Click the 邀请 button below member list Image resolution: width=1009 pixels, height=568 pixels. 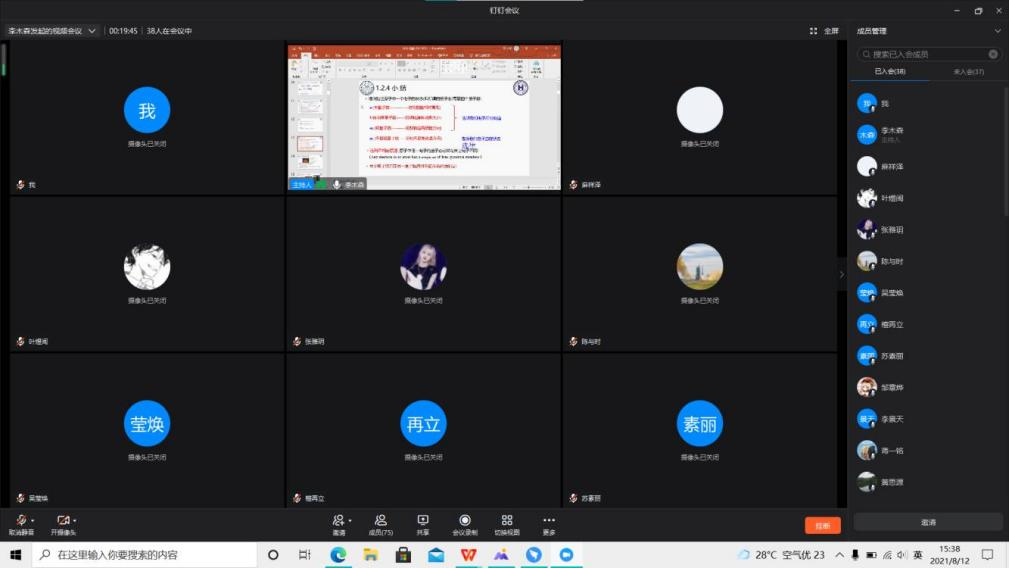coord(928,522)
